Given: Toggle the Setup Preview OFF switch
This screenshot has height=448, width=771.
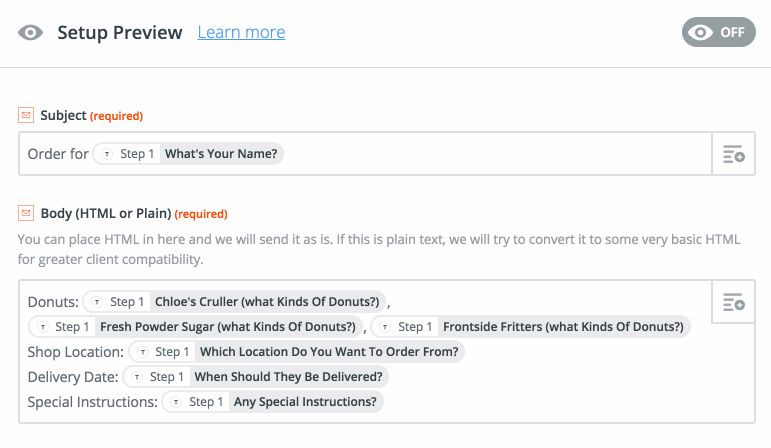Looking at the screenshot, I should [x=718, y=32].
